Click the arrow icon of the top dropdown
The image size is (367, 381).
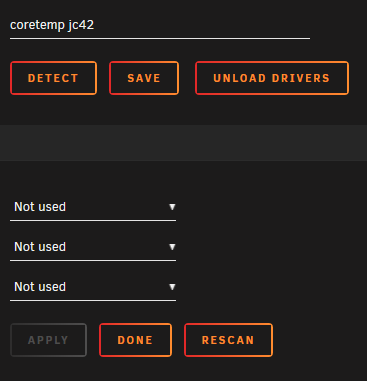pyautogui.click(x=172, y=207)
